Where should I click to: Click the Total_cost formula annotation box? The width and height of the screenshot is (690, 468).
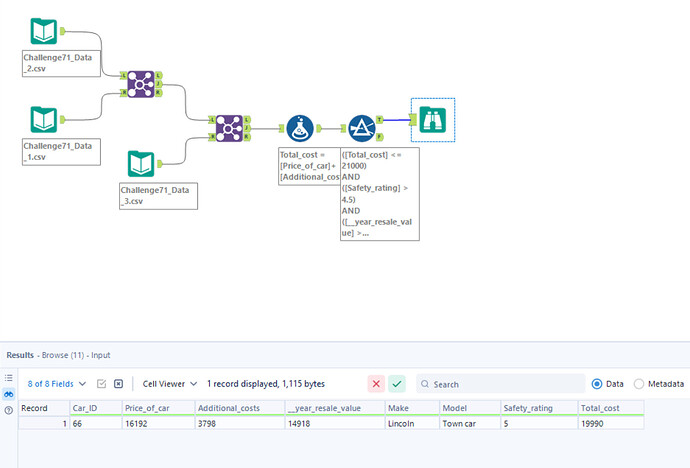(309, 166)
